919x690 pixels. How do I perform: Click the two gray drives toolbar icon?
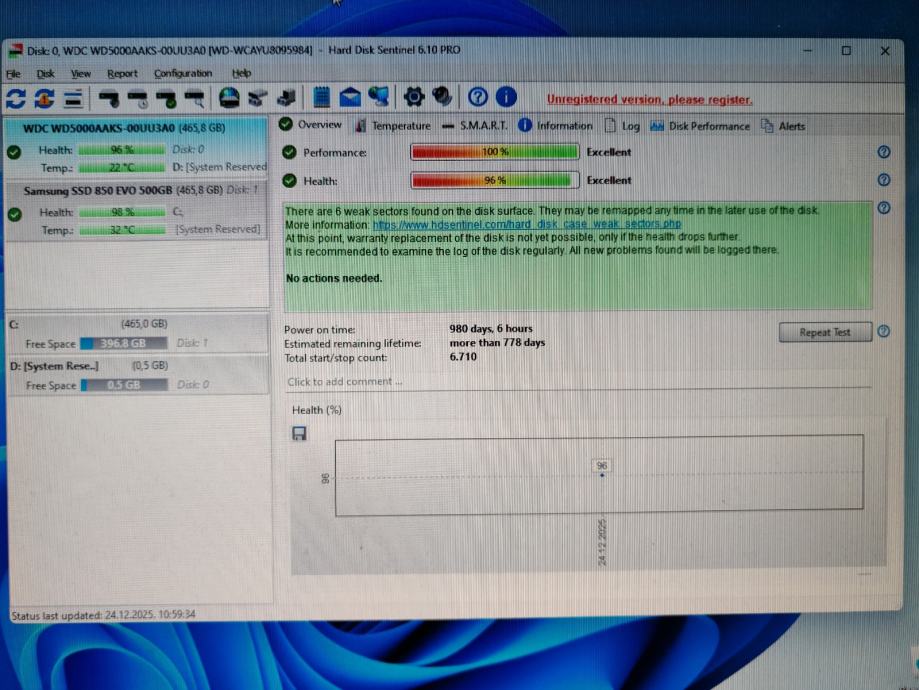pyautogui.click(x=257, y=98)
